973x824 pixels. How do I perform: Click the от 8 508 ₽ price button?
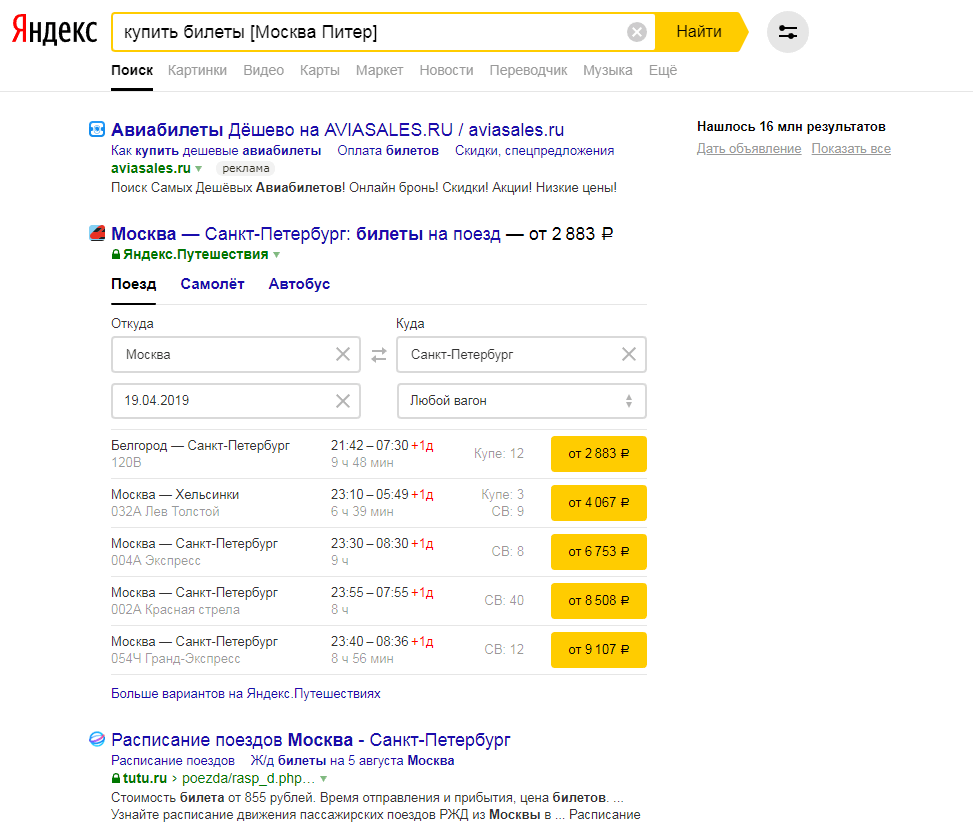point(599,601)
